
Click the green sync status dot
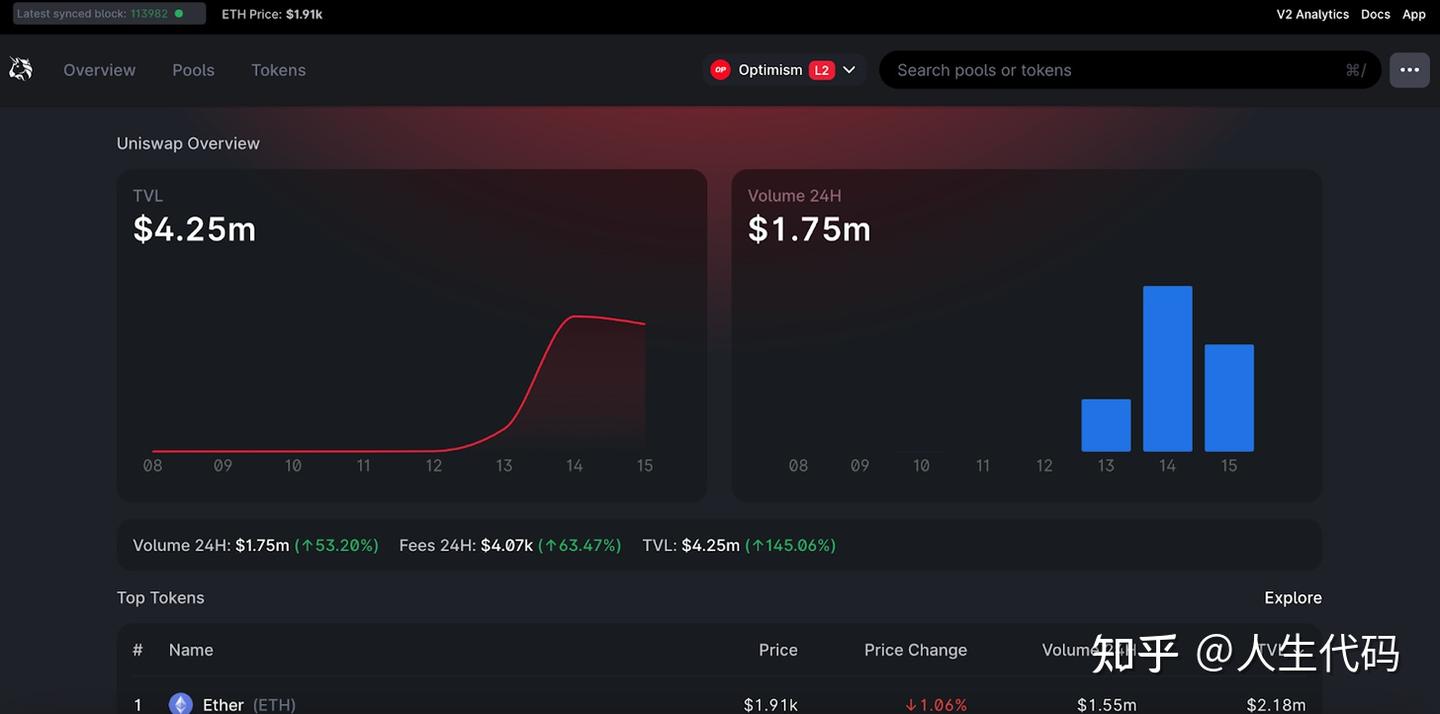[179, 14]
